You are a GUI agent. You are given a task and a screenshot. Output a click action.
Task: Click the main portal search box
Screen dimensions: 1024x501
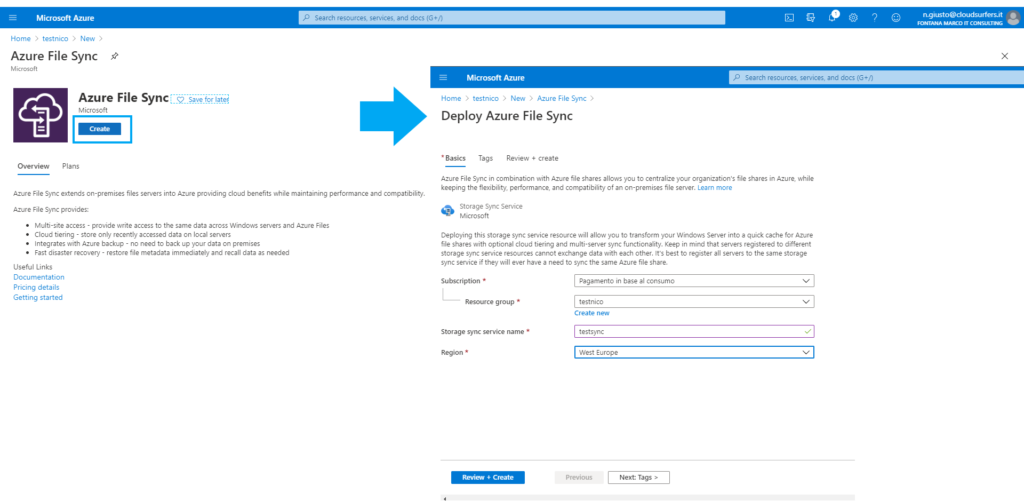tap(511, 18)
